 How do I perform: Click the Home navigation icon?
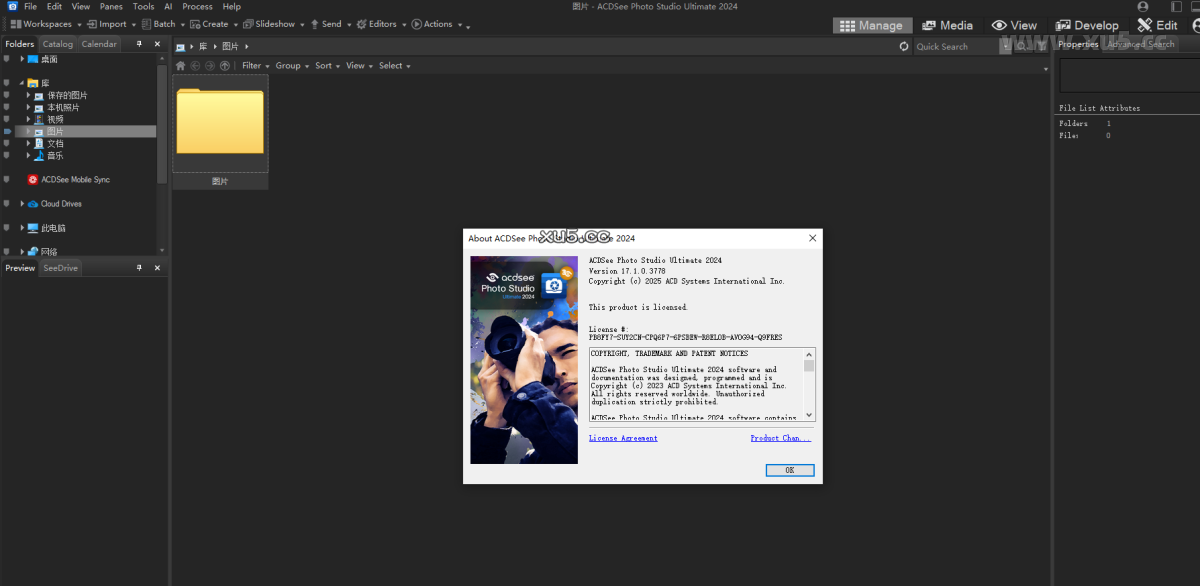(x=181, y=66)
